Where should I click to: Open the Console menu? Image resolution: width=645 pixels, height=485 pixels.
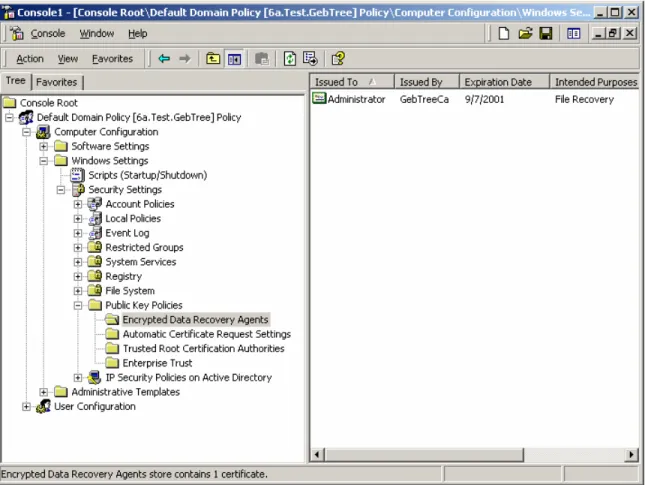click(48, 33)
